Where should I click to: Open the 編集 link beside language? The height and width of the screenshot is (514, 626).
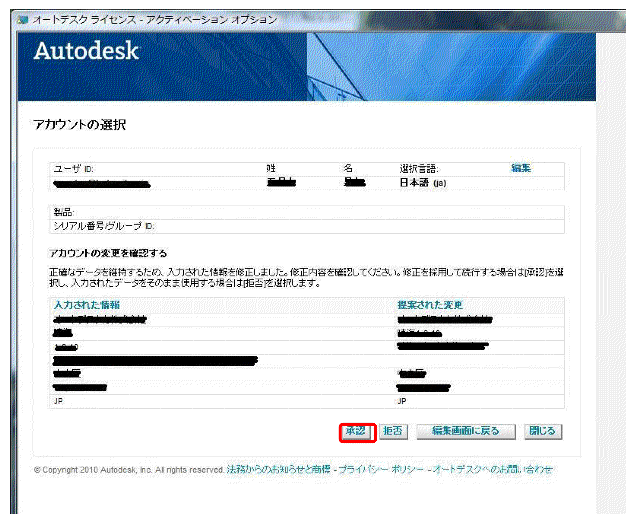(x=521, y=169)
